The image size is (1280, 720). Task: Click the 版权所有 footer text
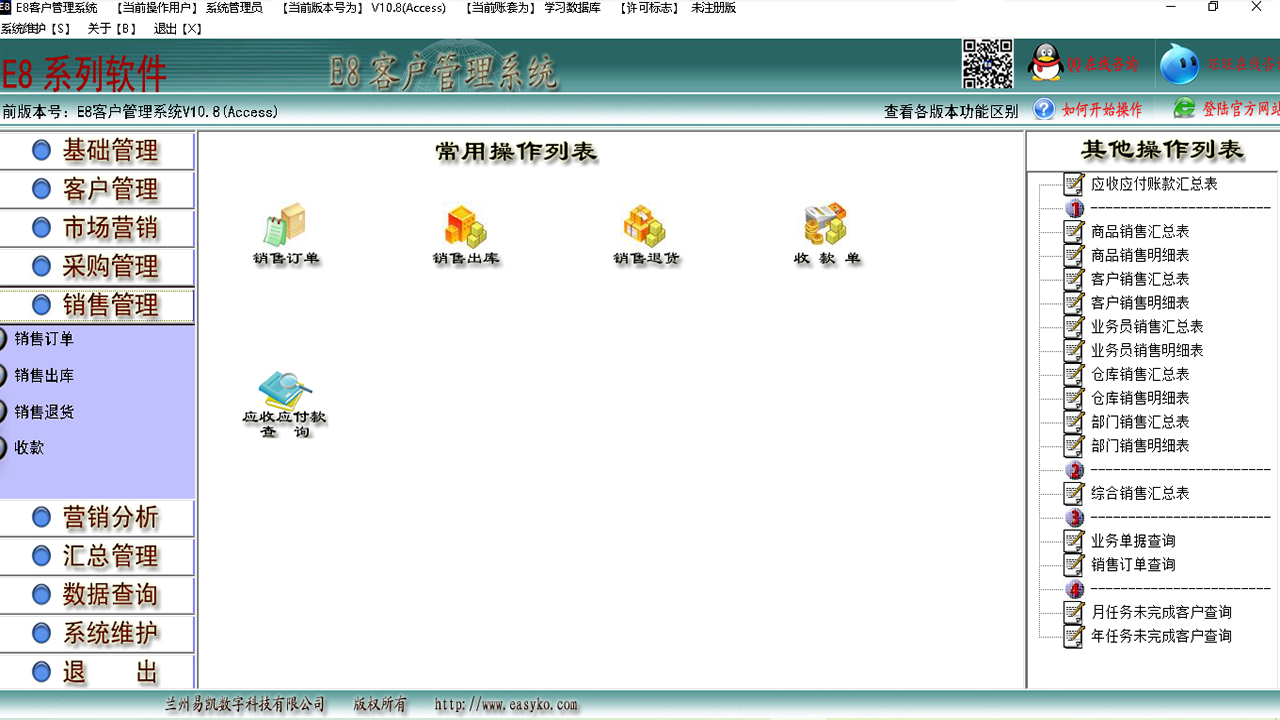pos(381,705)
